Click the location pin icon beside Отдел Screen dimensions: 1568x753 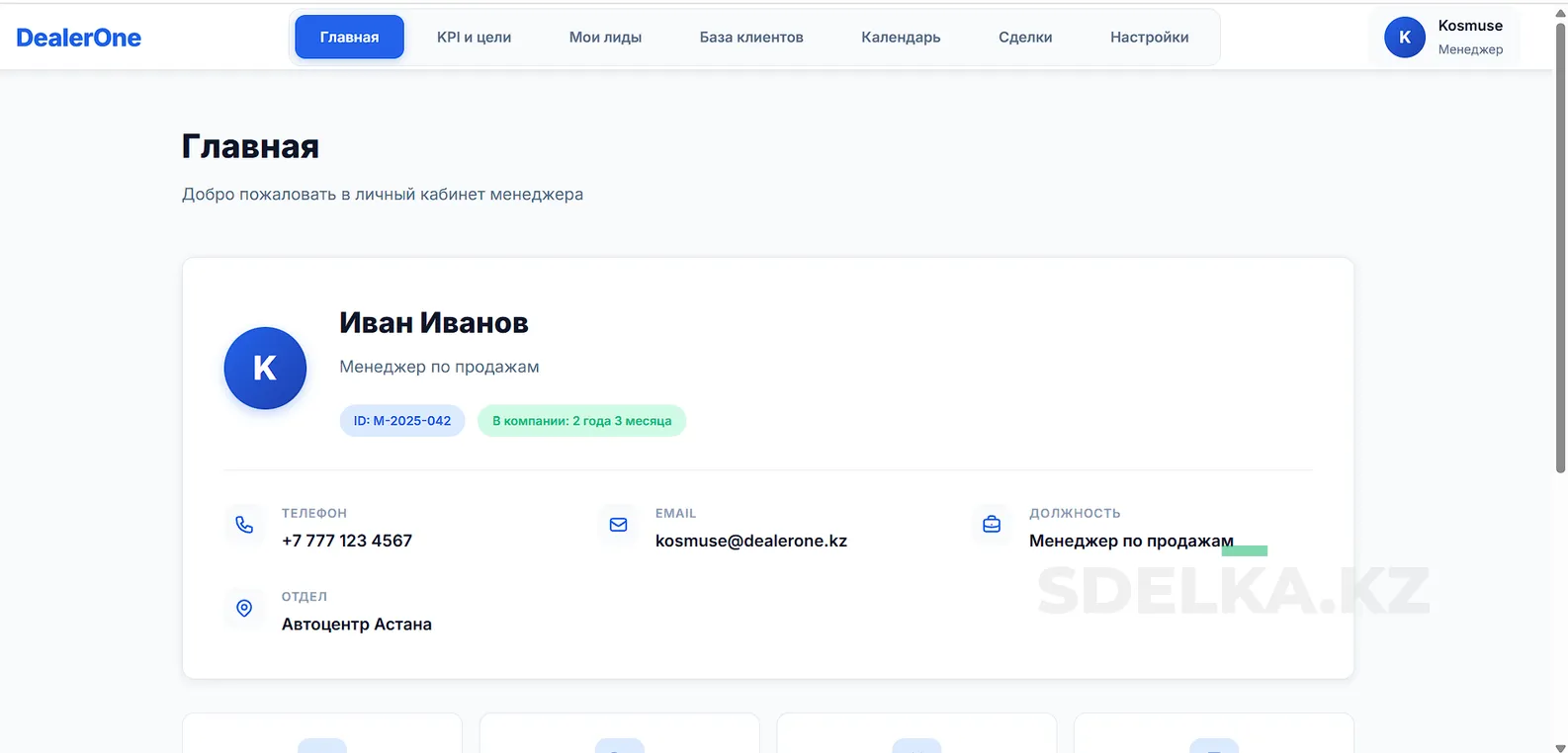[244, 608]
